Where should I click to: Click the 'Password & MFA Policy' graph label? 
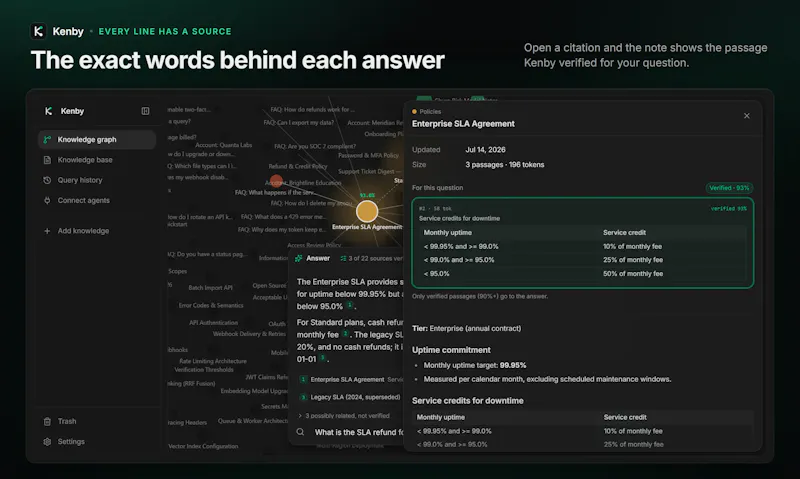tap(368, 155)
